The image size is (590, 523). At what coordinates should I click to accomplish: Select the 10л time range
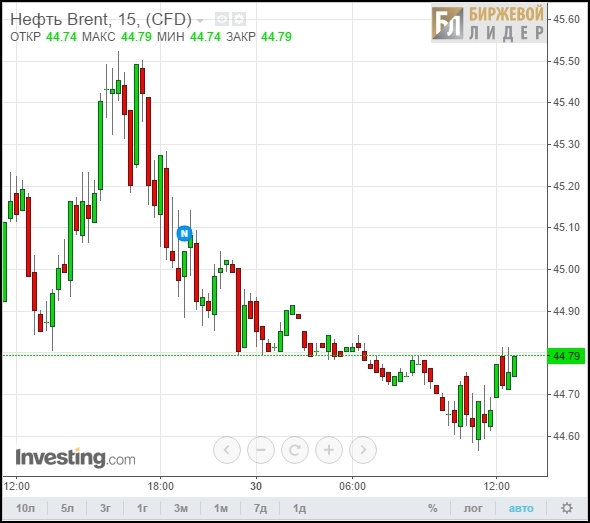[x=25, y=508]
